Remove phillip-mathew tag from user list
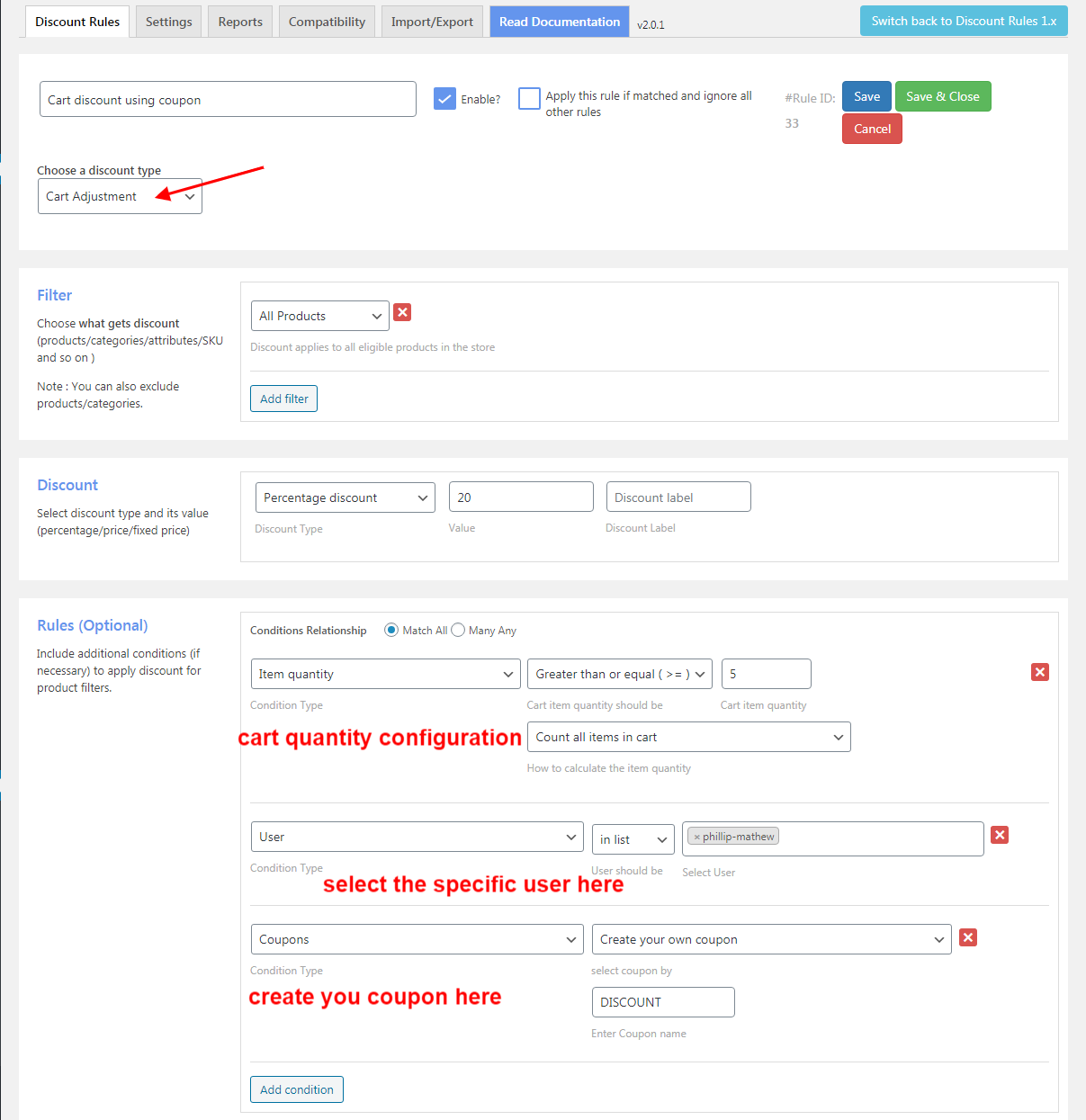The height and width of the screenshot is (1120, 1086). click(696, 837)
